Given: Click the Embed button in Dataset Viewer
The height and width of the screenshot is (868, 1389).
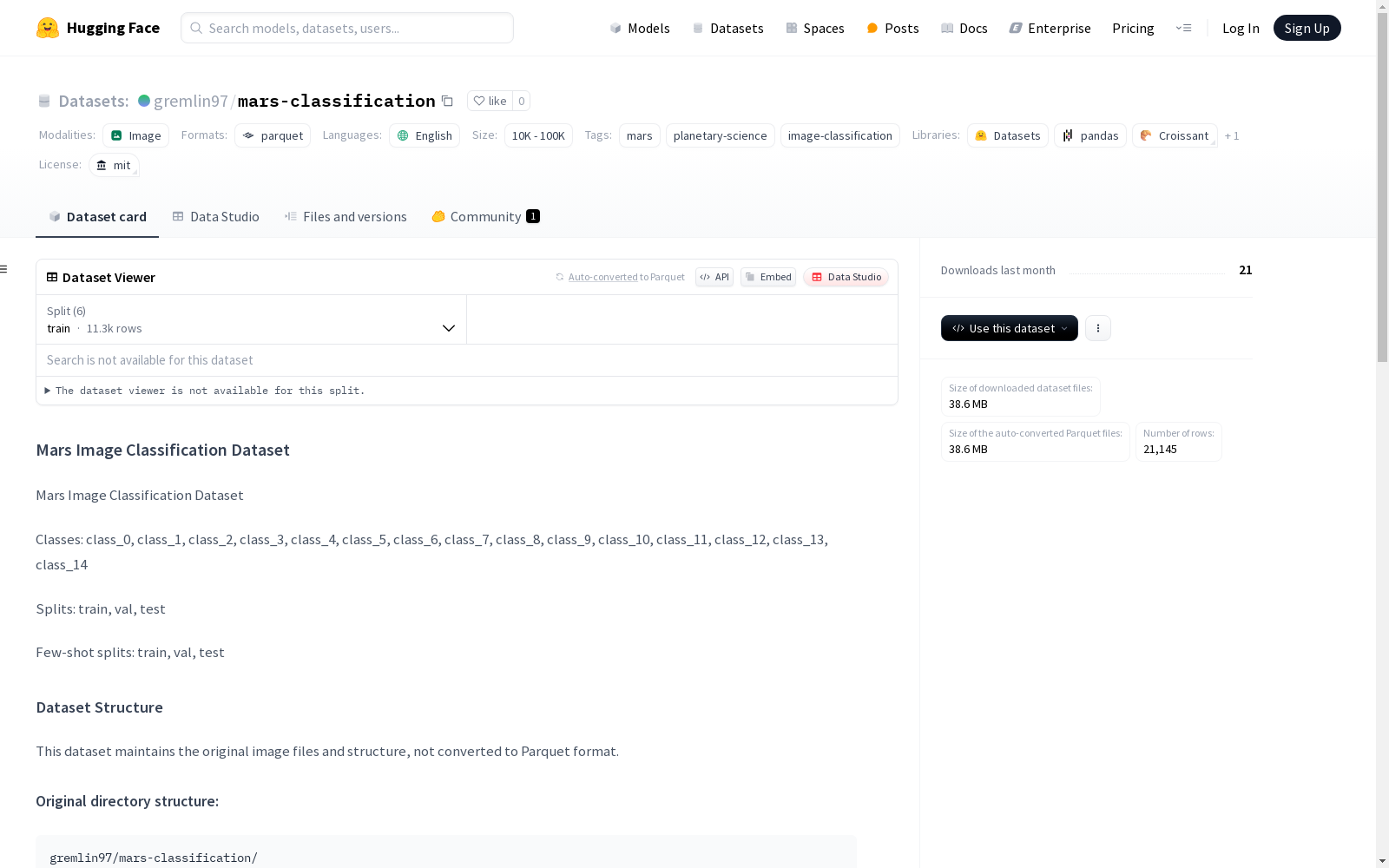Looking at the screenshot, I should click(x=768, y=277).
